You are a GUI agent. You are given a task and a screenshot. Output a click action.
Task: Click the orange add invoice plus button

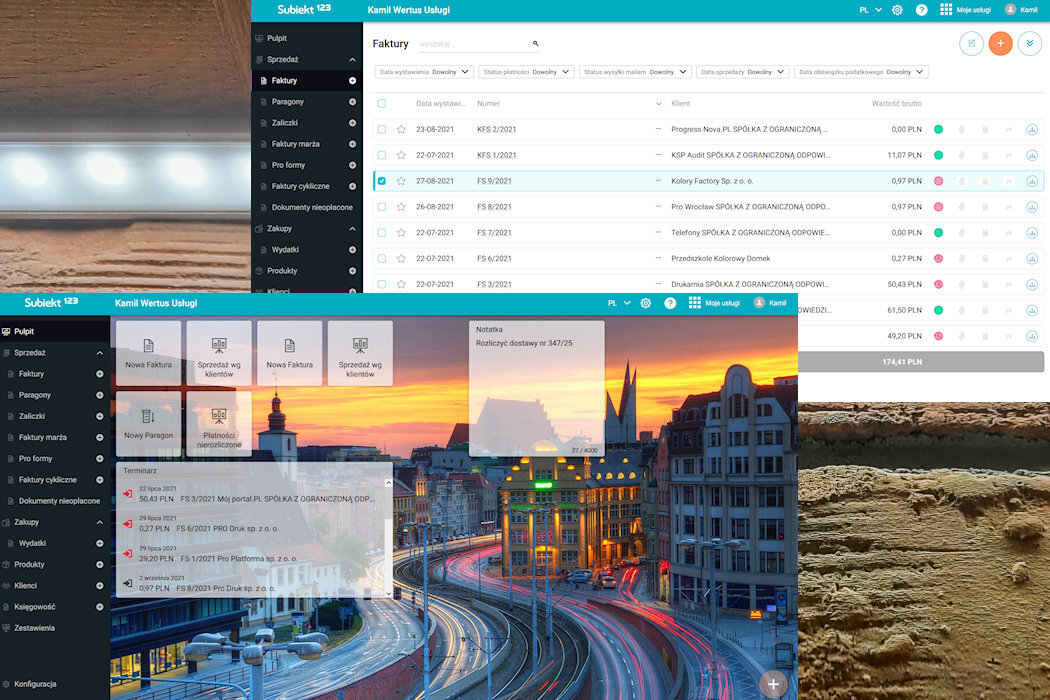coord(1000,44)
